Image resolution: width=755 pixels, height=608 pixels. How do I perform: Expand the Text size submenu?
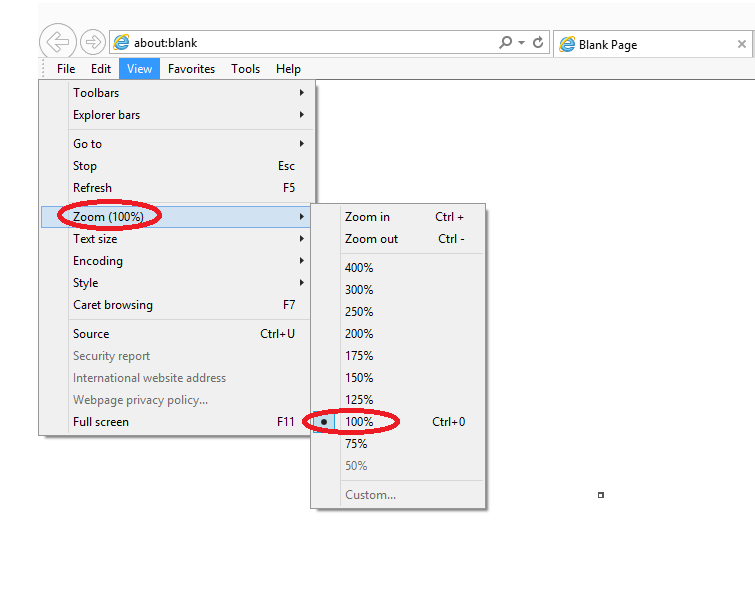tap(176, 239)
